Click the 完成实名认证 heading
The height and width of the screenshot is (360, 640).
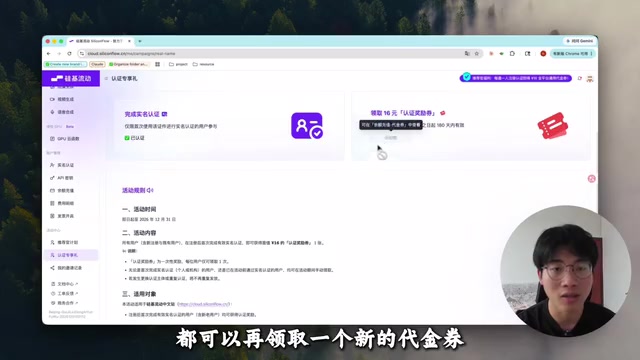pos(142,114)
